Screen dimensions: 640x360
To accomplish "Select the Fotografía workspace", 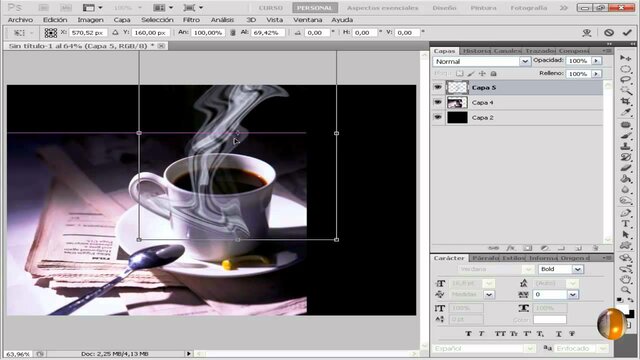I will pos(528,8).
